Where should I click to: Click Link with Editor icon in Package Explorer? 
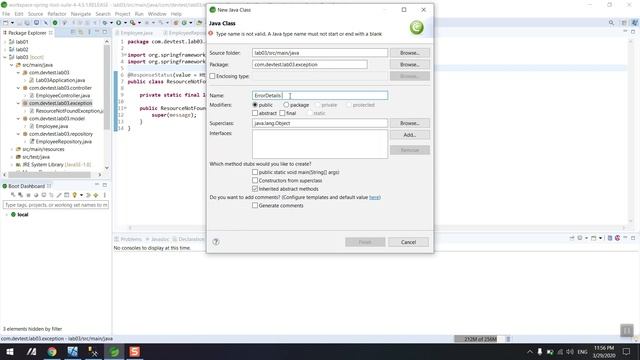[x=81, y=32]
